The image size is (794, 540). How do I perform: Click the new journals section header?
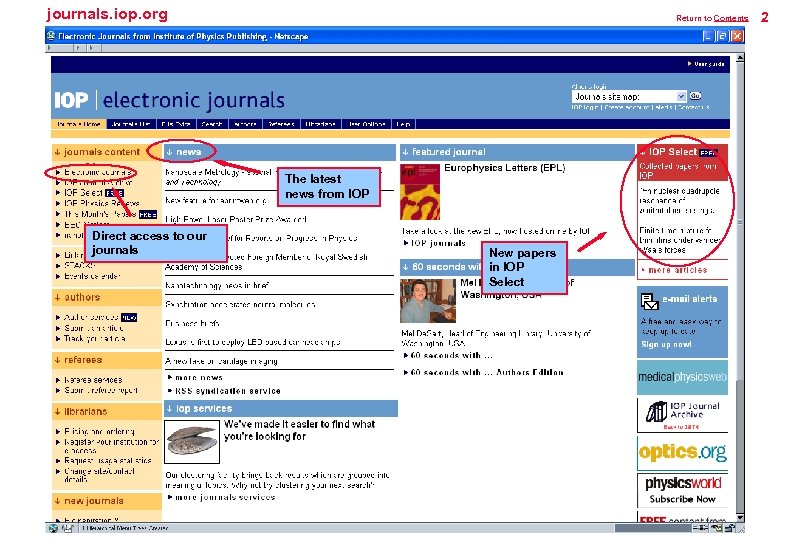[106, 501]
